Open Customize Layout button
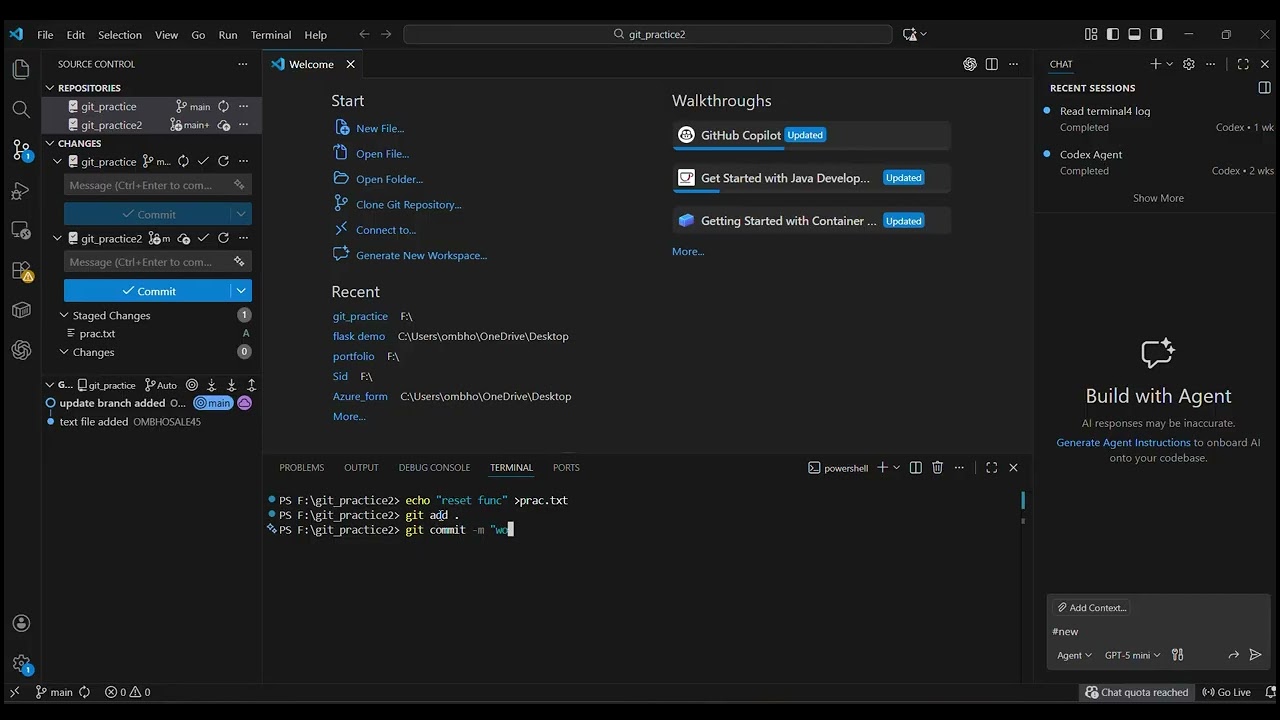 click(x=1091, y=34)
